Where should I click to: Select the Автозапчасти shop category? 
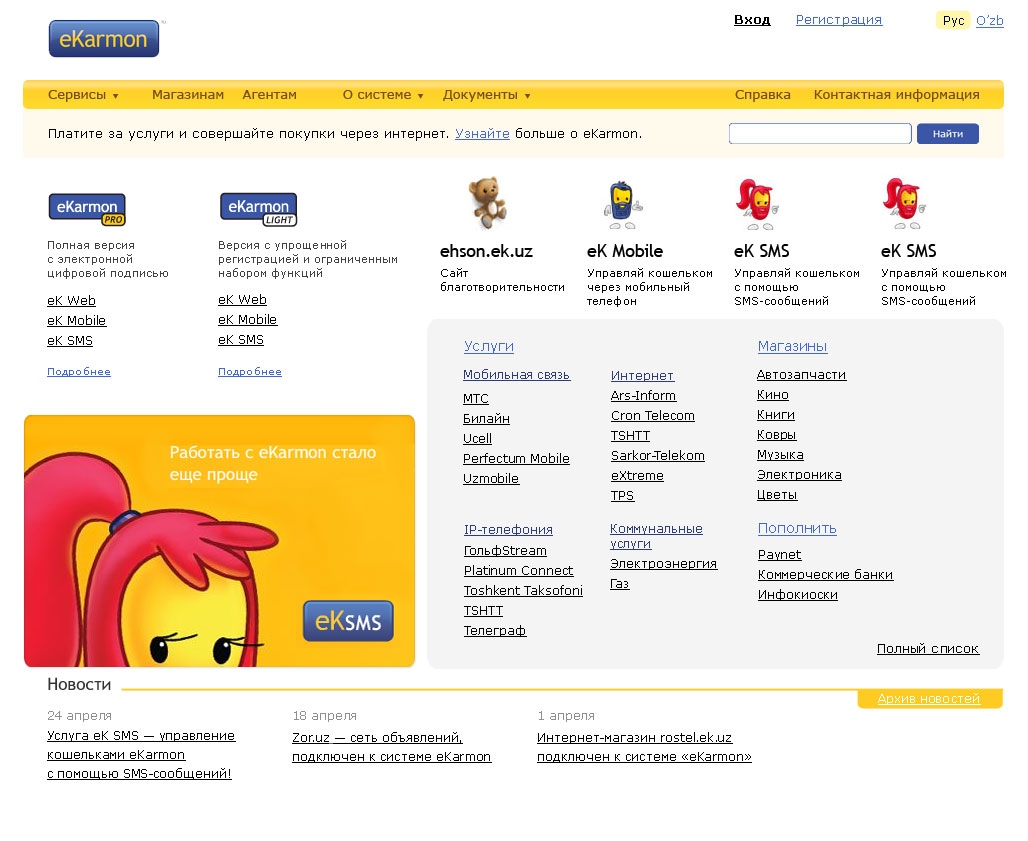click(x=801, y=375)
